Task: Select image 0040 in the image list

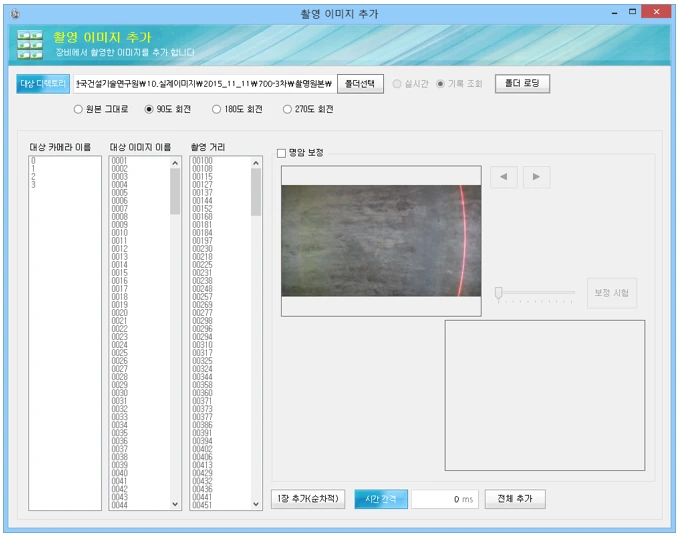Action: 140,473
